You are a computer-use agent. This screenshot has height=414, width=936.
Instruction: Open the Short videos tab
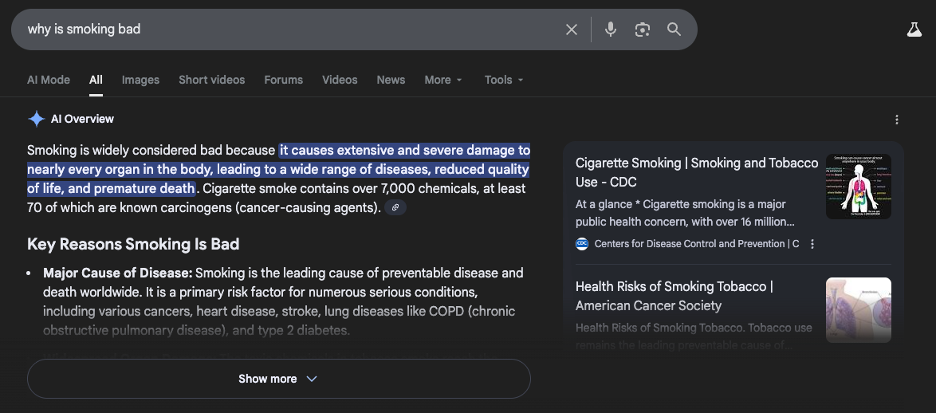point(211,80)
